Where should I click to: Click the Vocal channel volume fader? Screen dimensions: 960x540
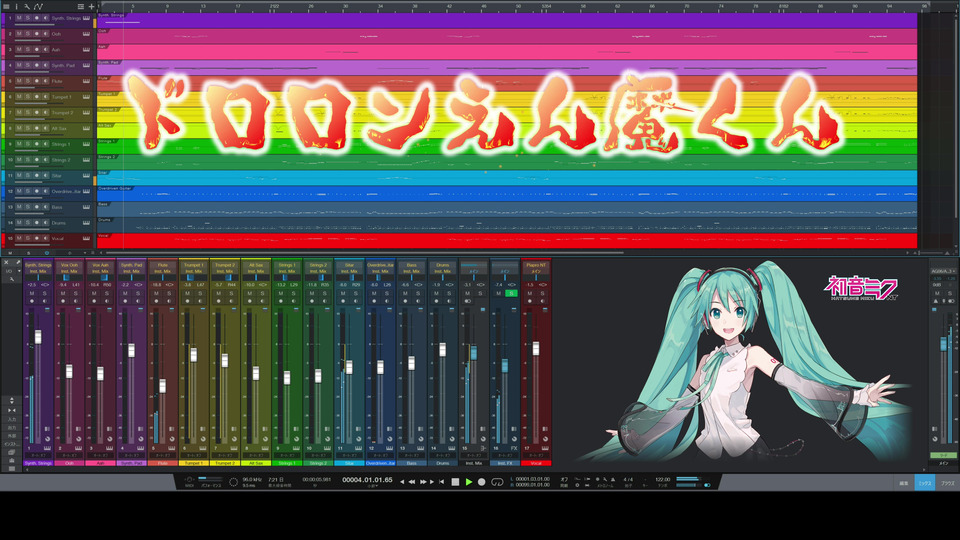pos(536,348)
